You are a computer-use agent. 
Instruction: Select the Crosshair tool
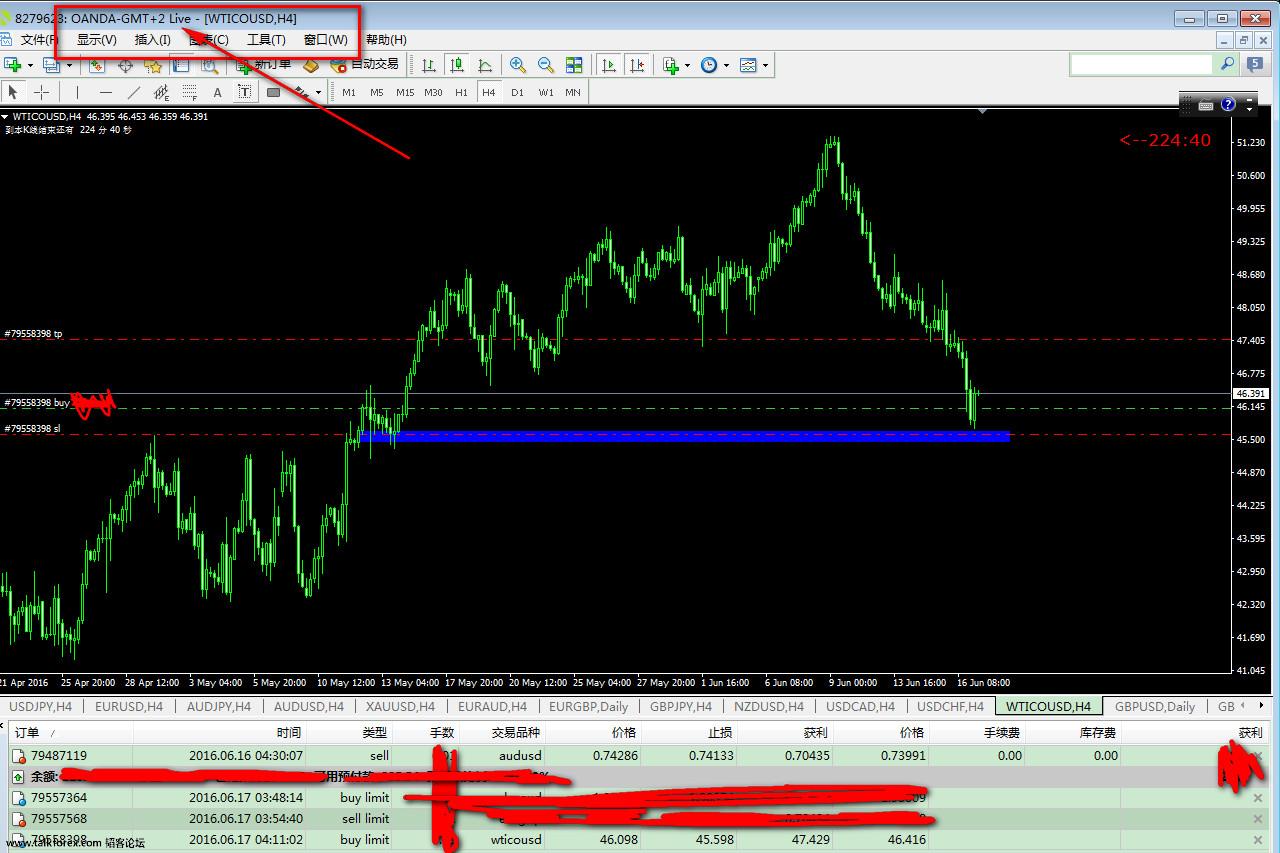(x=41, y=92)
